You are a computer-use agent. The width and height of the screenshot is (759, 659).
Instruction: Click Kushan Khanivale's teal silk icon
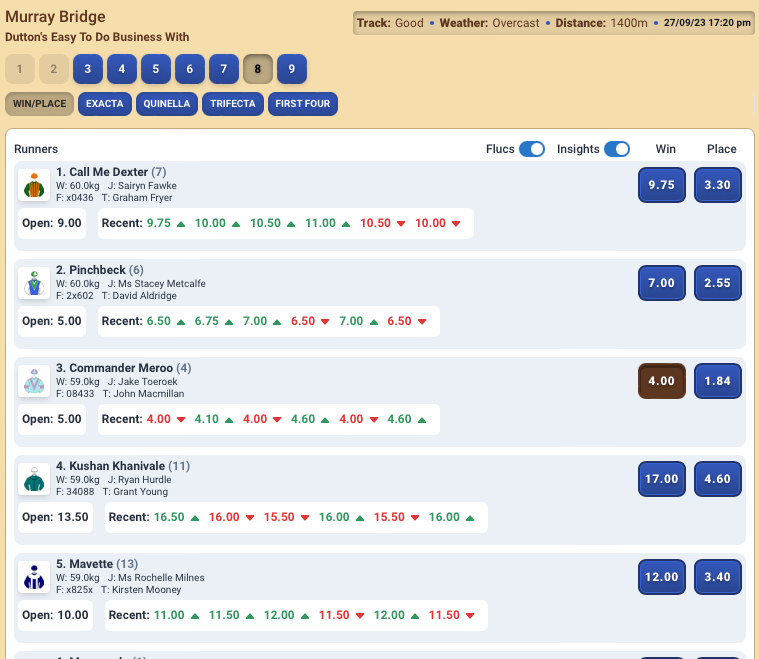[x=34, y=479]
